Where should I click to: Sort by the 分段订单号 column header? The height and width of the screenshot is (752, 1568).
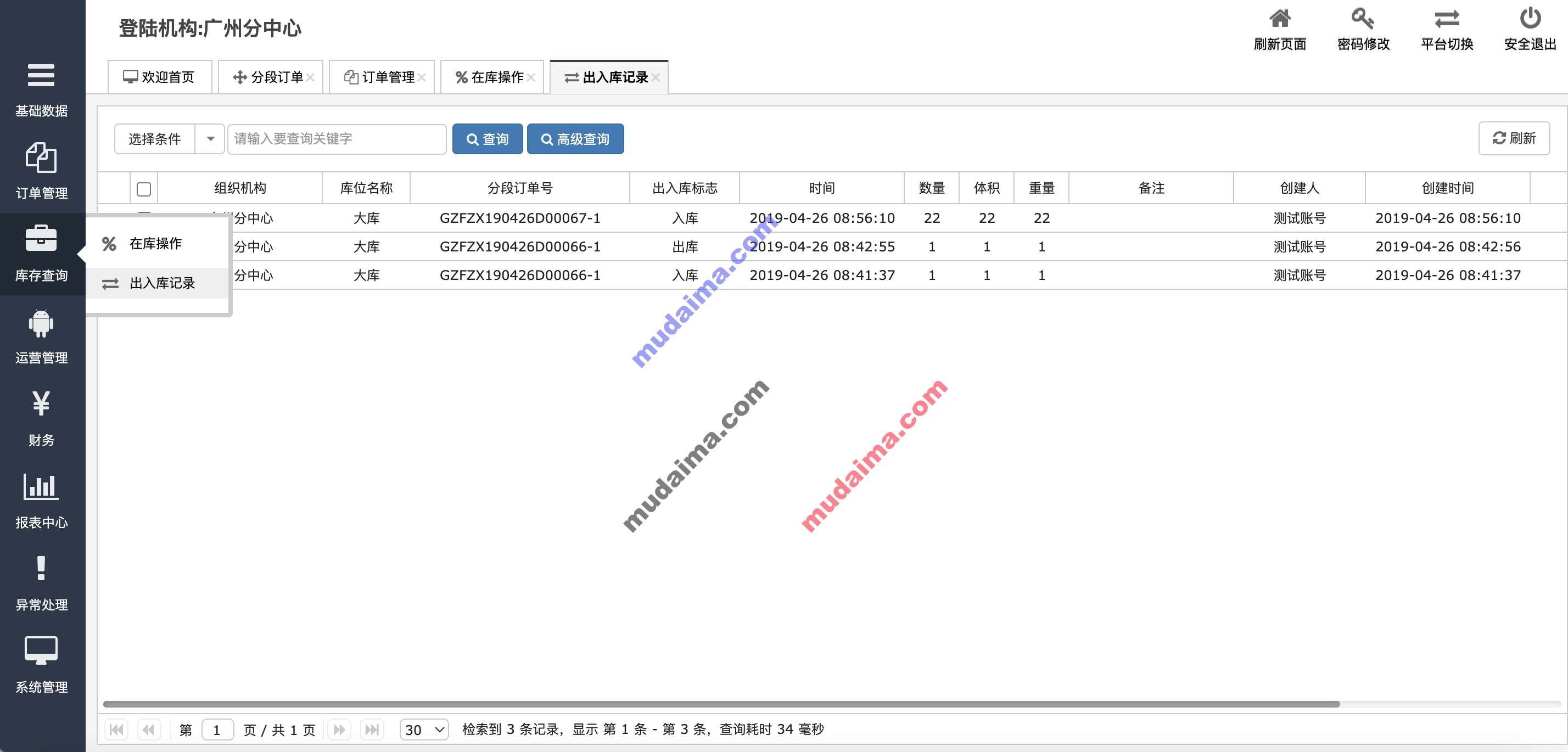[520, 188]
